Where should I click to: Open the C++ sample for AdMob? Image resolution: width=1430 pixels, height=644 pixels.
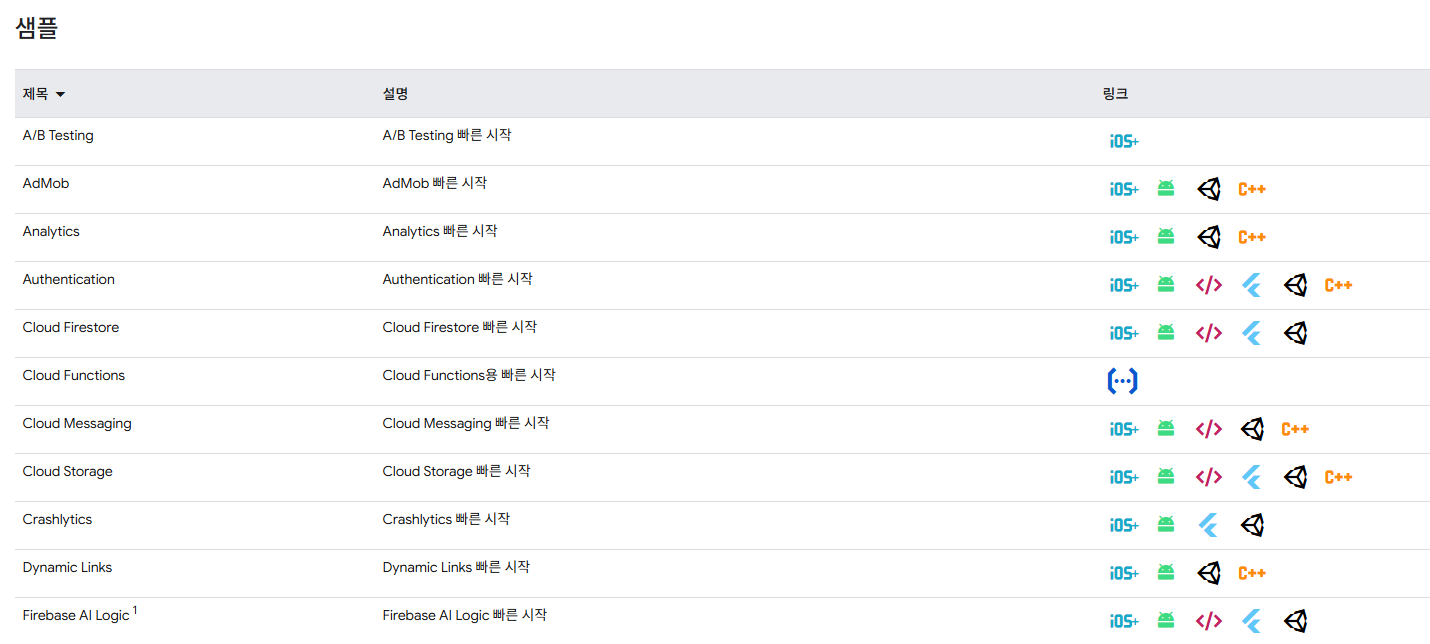pyautogui.click(x=1252, y=189)
